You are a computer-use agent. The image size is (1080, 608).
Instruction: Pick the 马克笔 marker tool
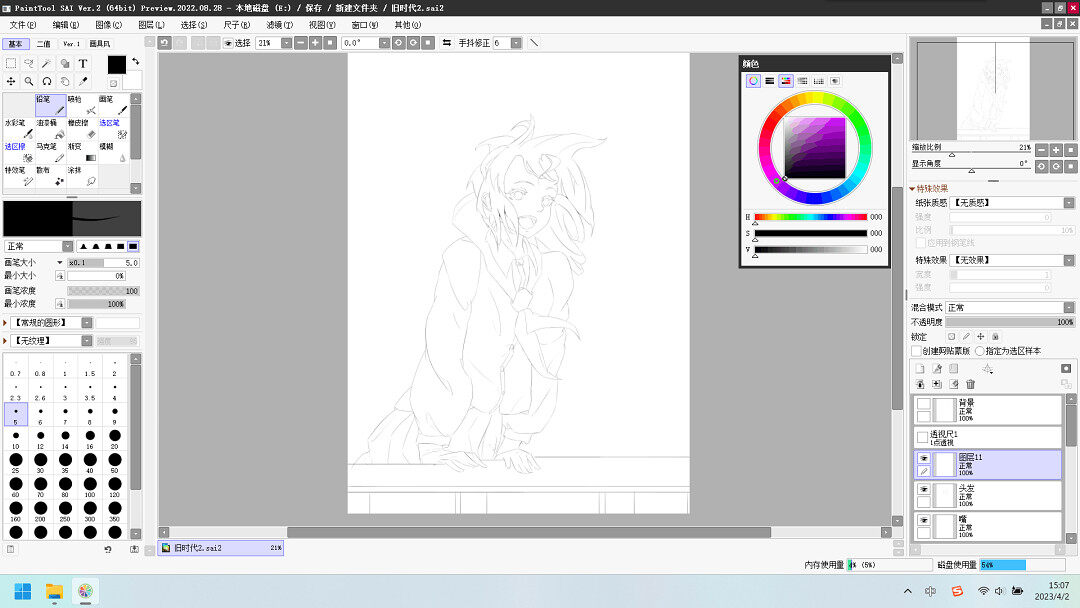pos(49,152)
